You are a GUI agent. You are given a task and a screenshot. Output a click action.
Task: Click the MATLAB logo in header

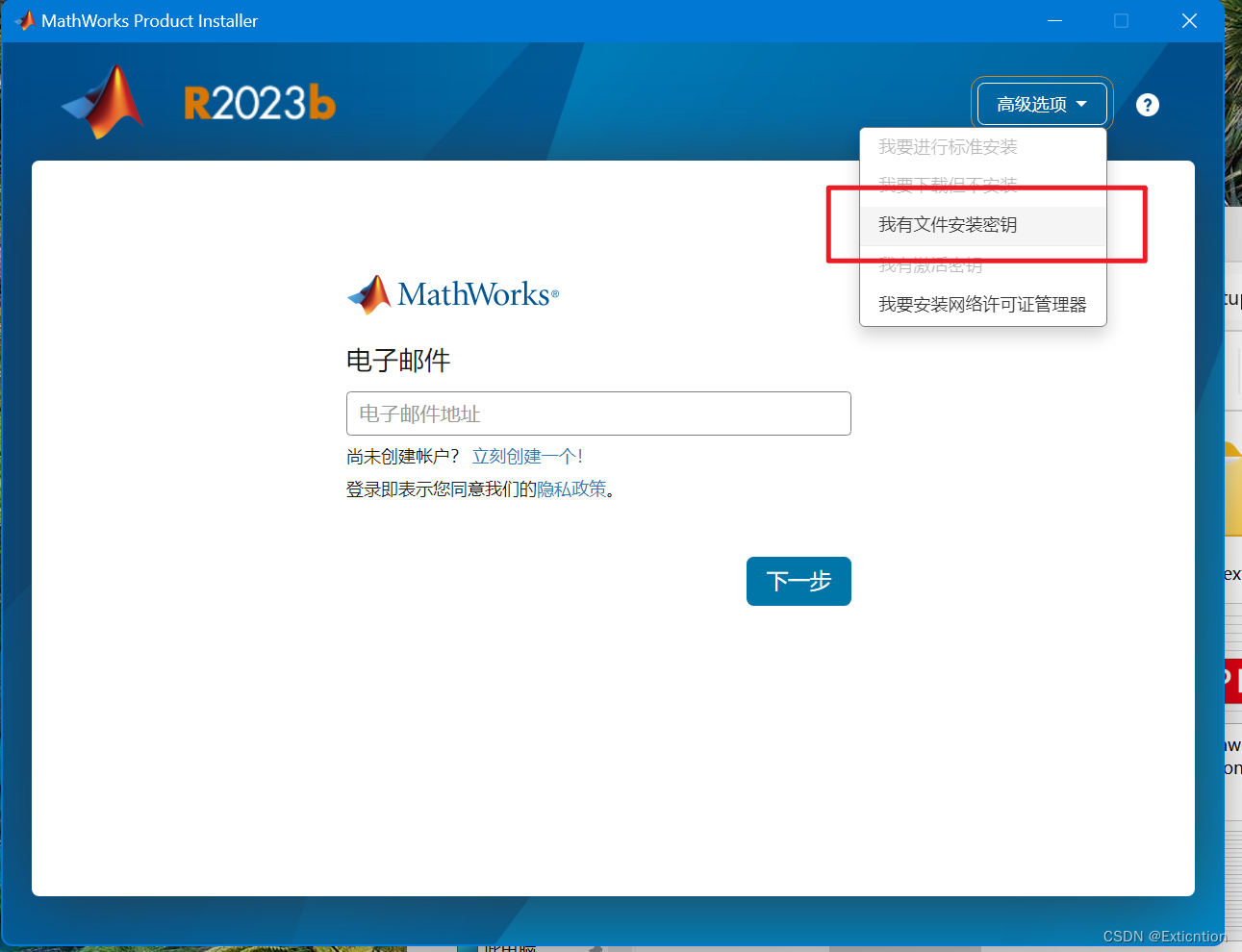tap(104, 102)
